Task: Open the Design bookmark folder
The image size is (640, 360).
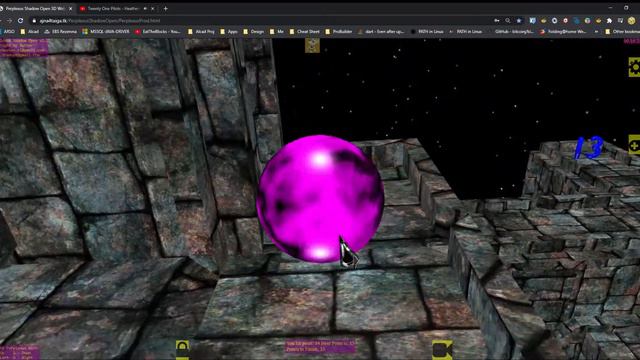Action: (253, 31)
